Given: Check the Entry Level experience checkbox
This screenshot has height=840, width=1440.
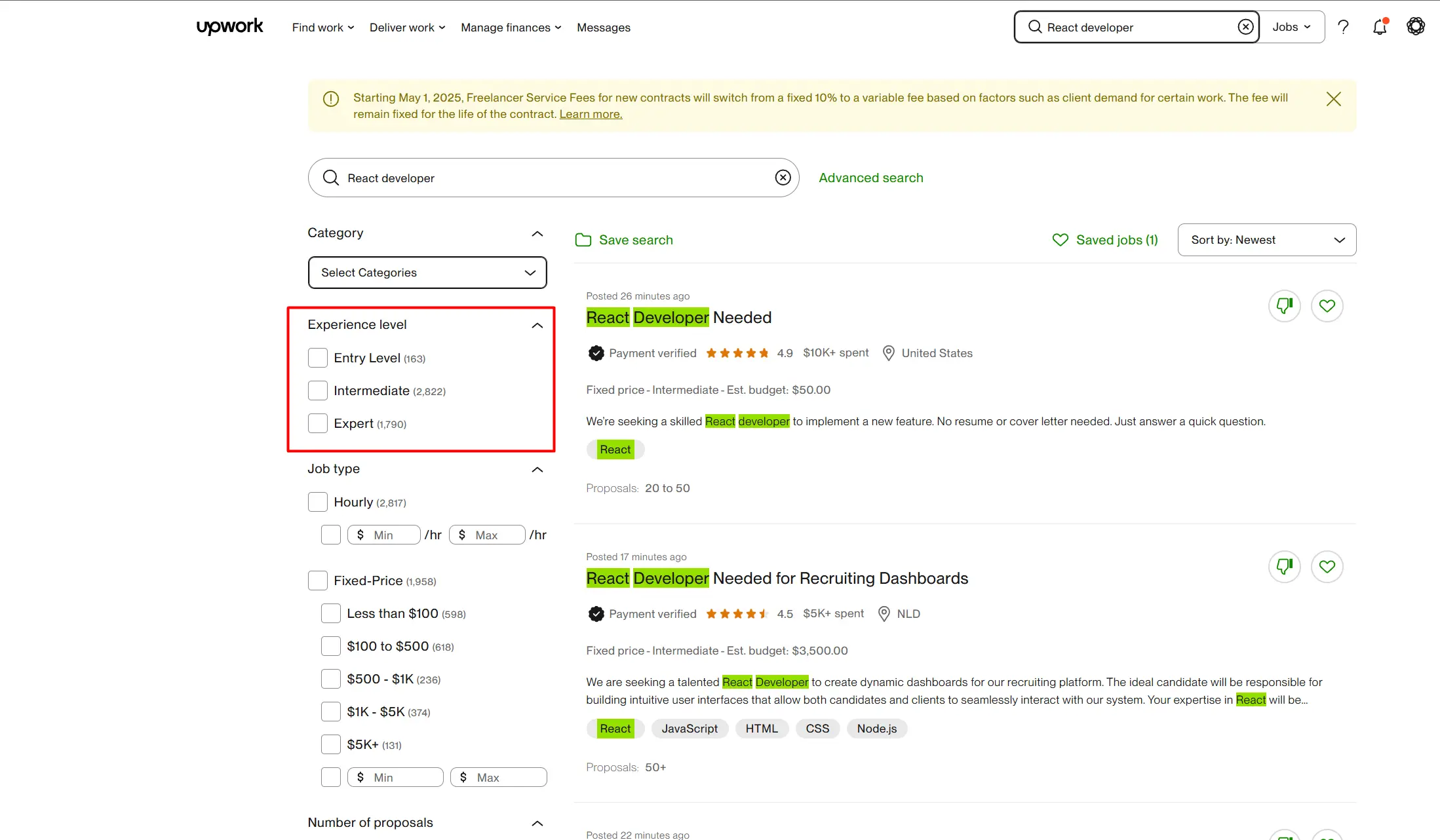Looking at the screenshot, I should click(318, 358).
